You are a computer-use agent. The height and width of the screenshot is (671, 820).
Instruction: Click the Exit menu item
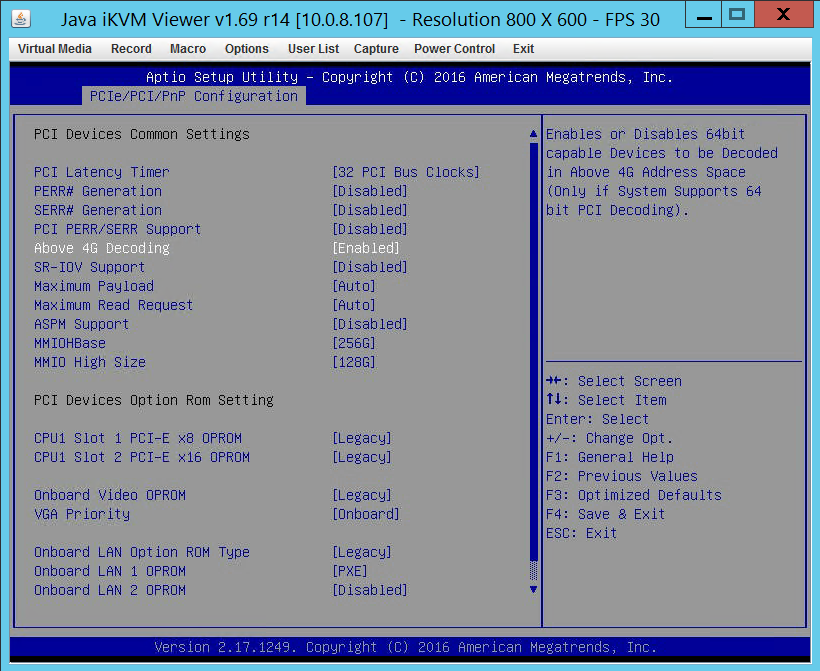point(523,48)
